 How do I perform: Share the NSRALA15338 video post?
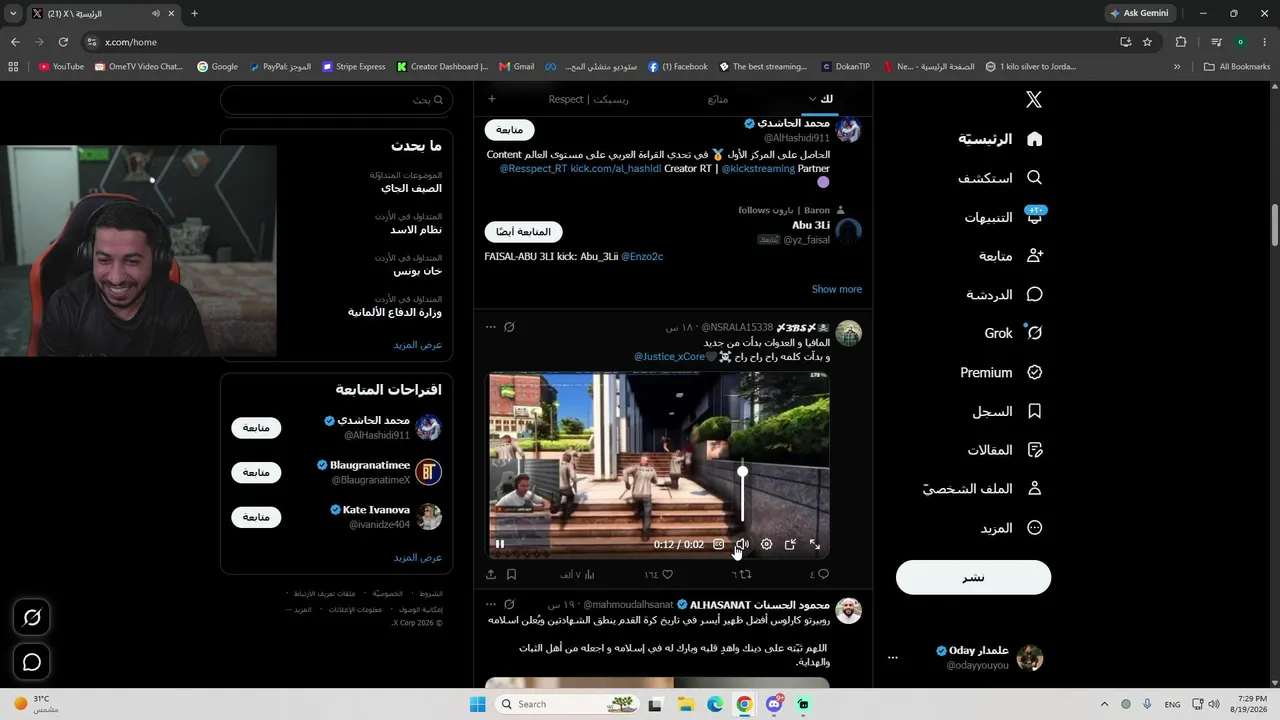coord(491,574)
